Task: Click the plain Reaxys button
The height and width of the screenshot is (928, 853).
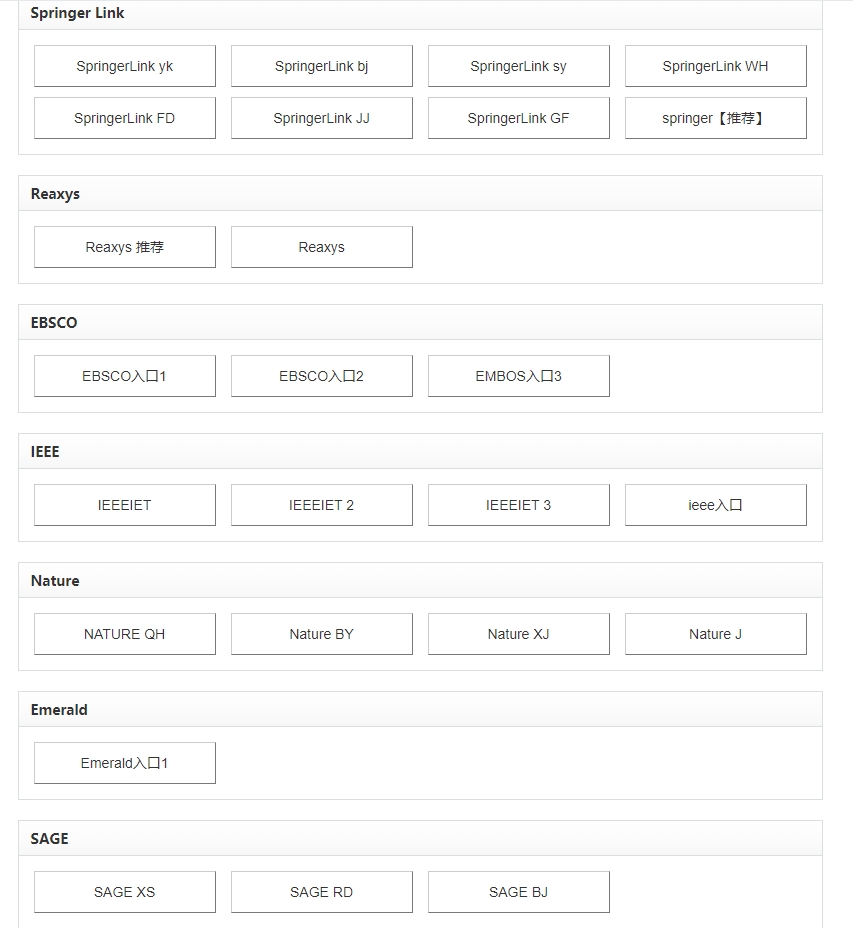Action: click(322, 247)
